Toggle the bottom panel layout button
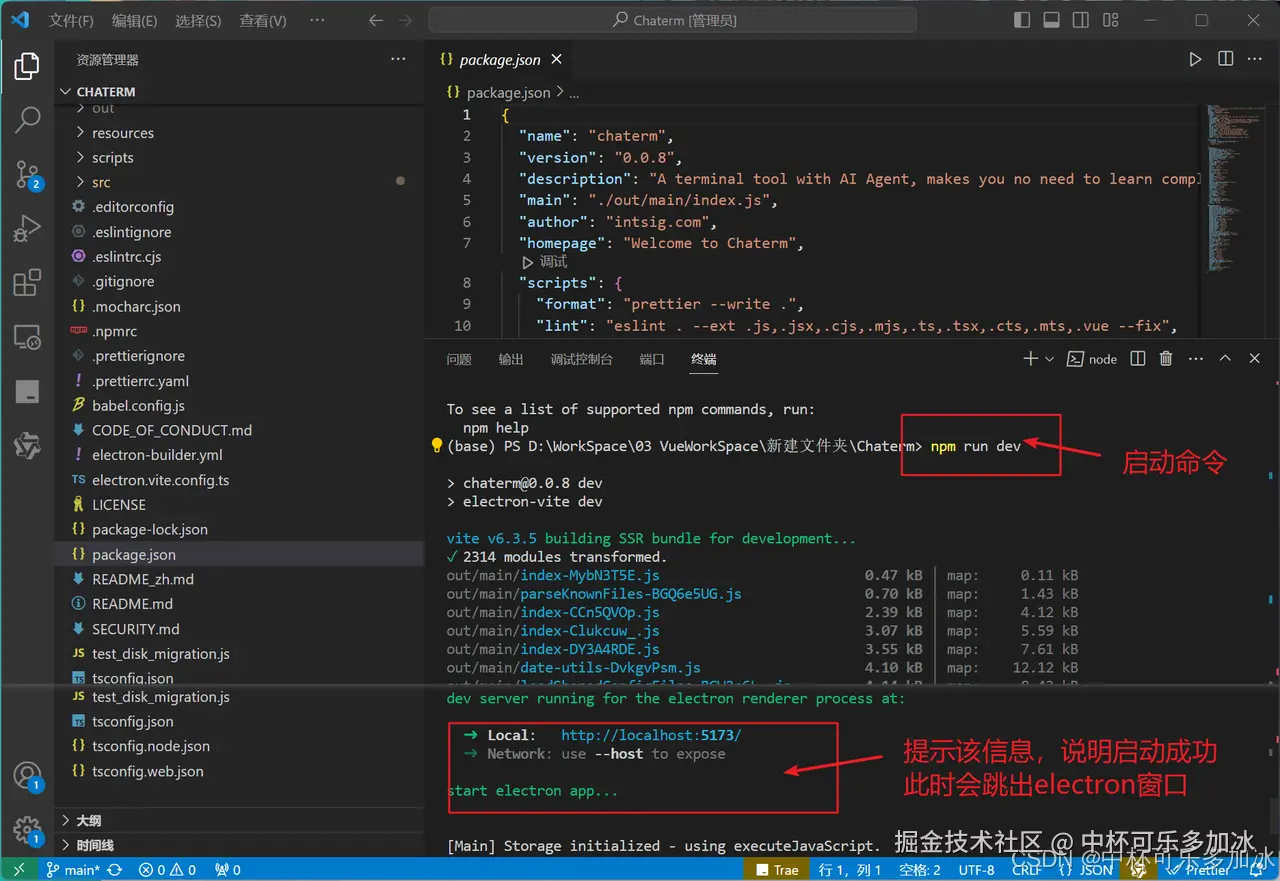The height and width of the screenshot is (881, 1280). click(x=1051, y=20)
